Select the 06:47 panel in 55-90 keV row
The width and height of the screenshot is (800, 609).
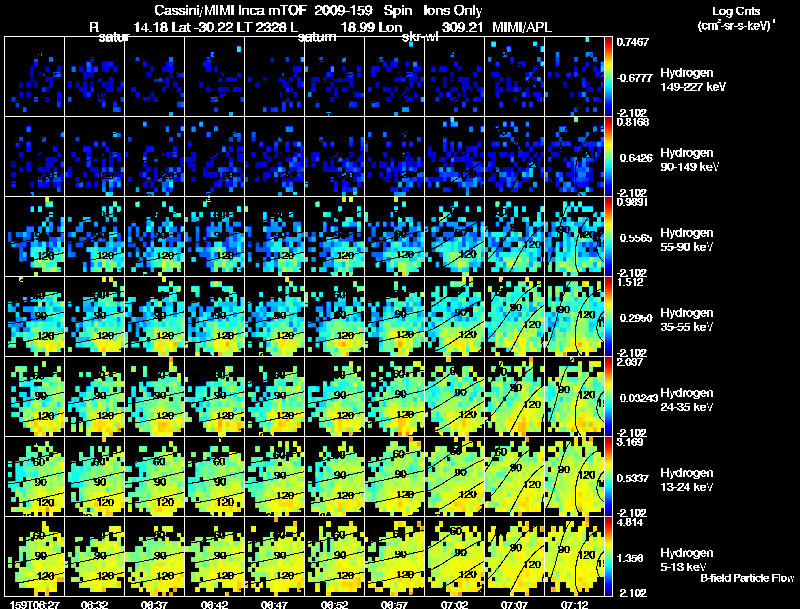[274, 236]
